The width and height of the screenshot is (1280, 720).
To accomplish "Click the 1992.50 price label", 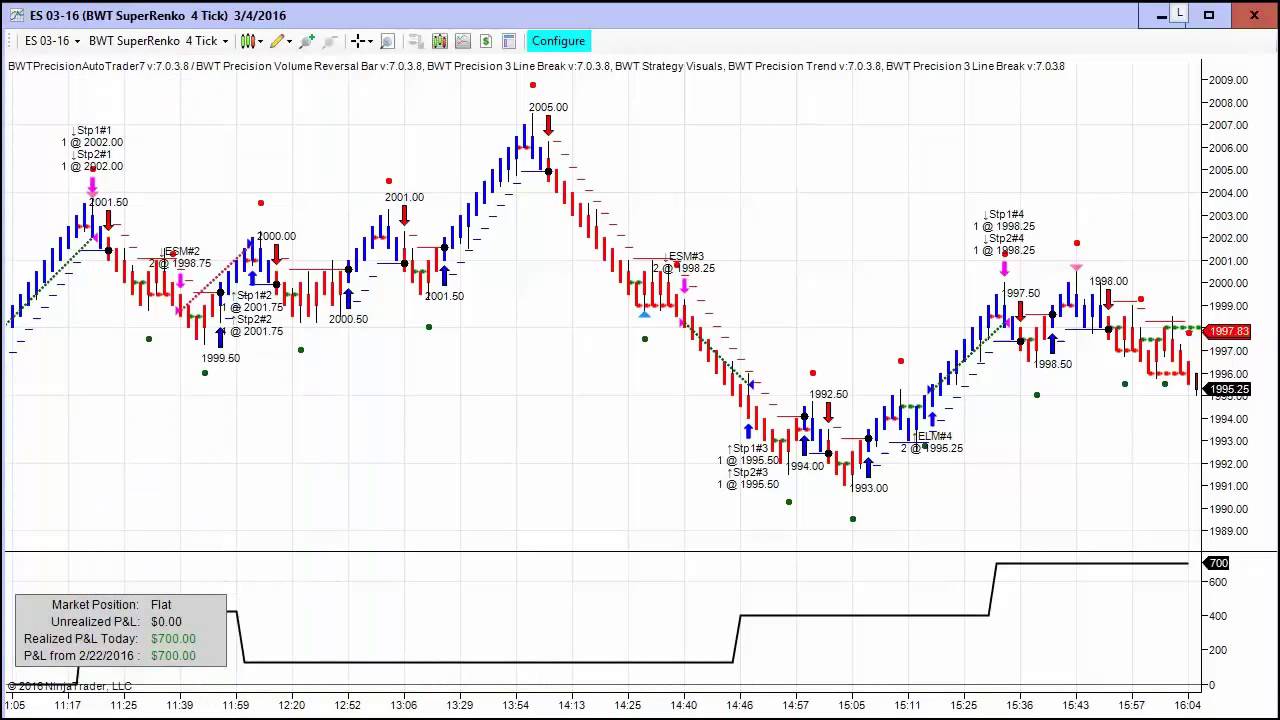I will (828, 394).
